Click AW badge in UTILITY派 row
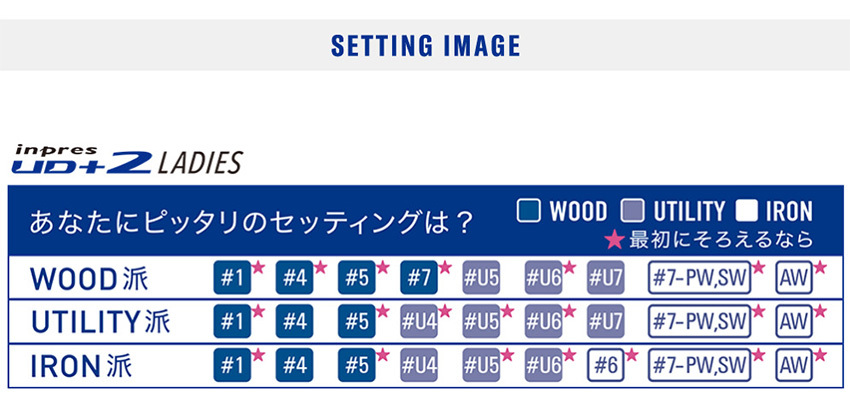This screenshot has width=850, height=409. [x=794, y=322]
